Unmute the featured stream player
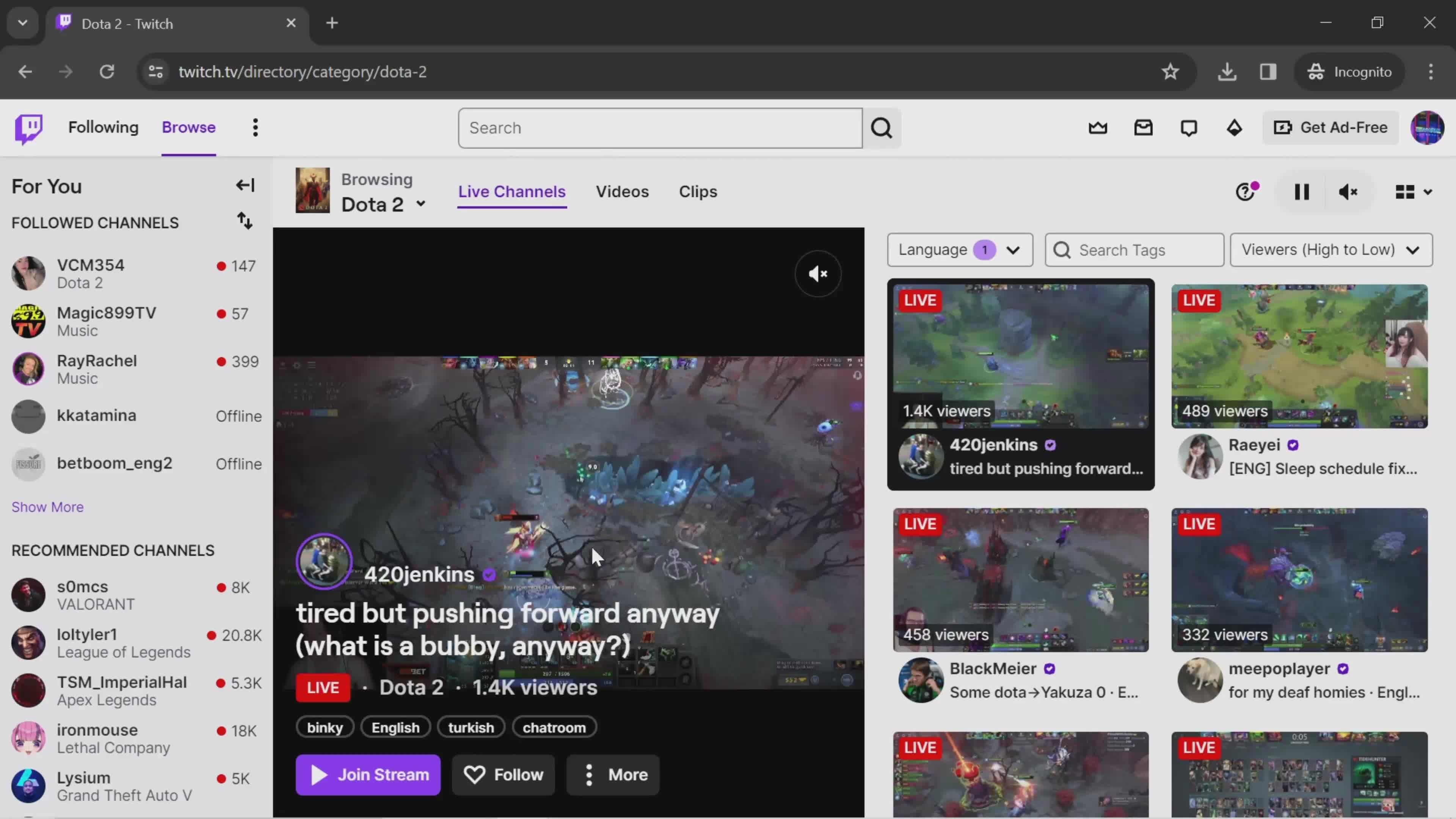The width and height of the screenshot is (1456, 819). point(818,273)
